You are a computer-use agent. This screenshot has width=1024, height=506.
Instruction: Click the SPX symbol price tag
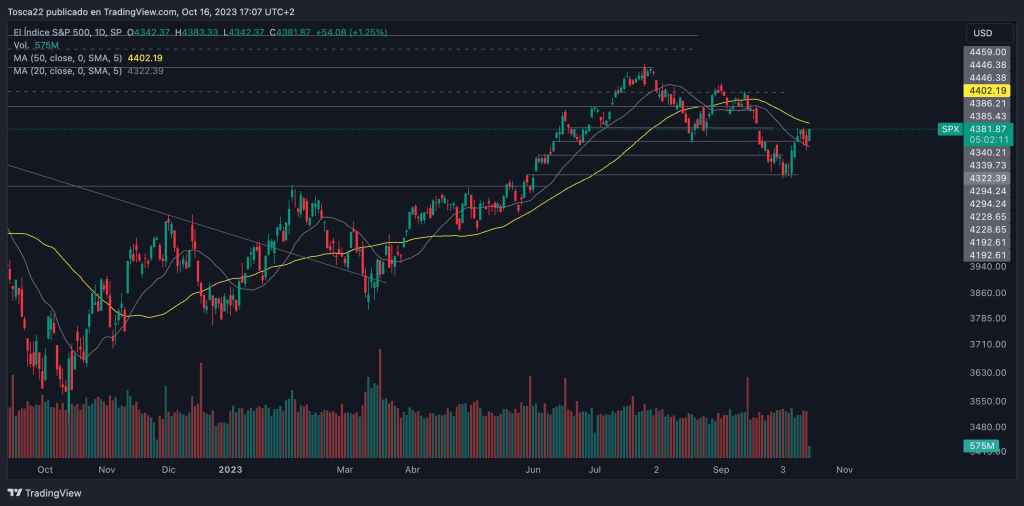[x=950, y=129]
